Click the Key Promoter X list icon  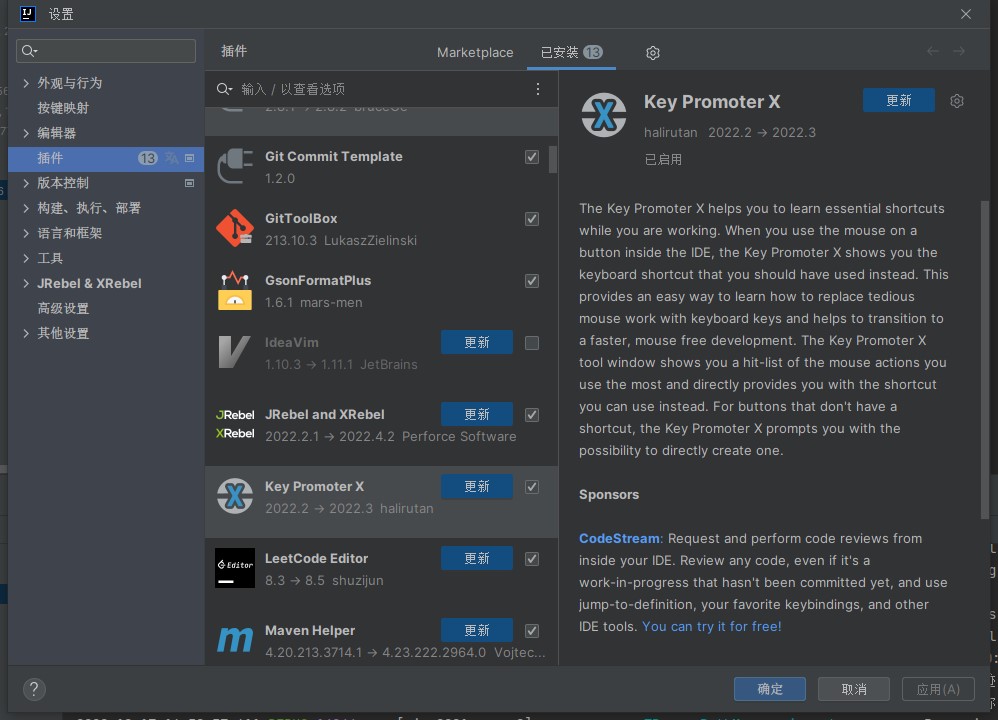[235, 497]
